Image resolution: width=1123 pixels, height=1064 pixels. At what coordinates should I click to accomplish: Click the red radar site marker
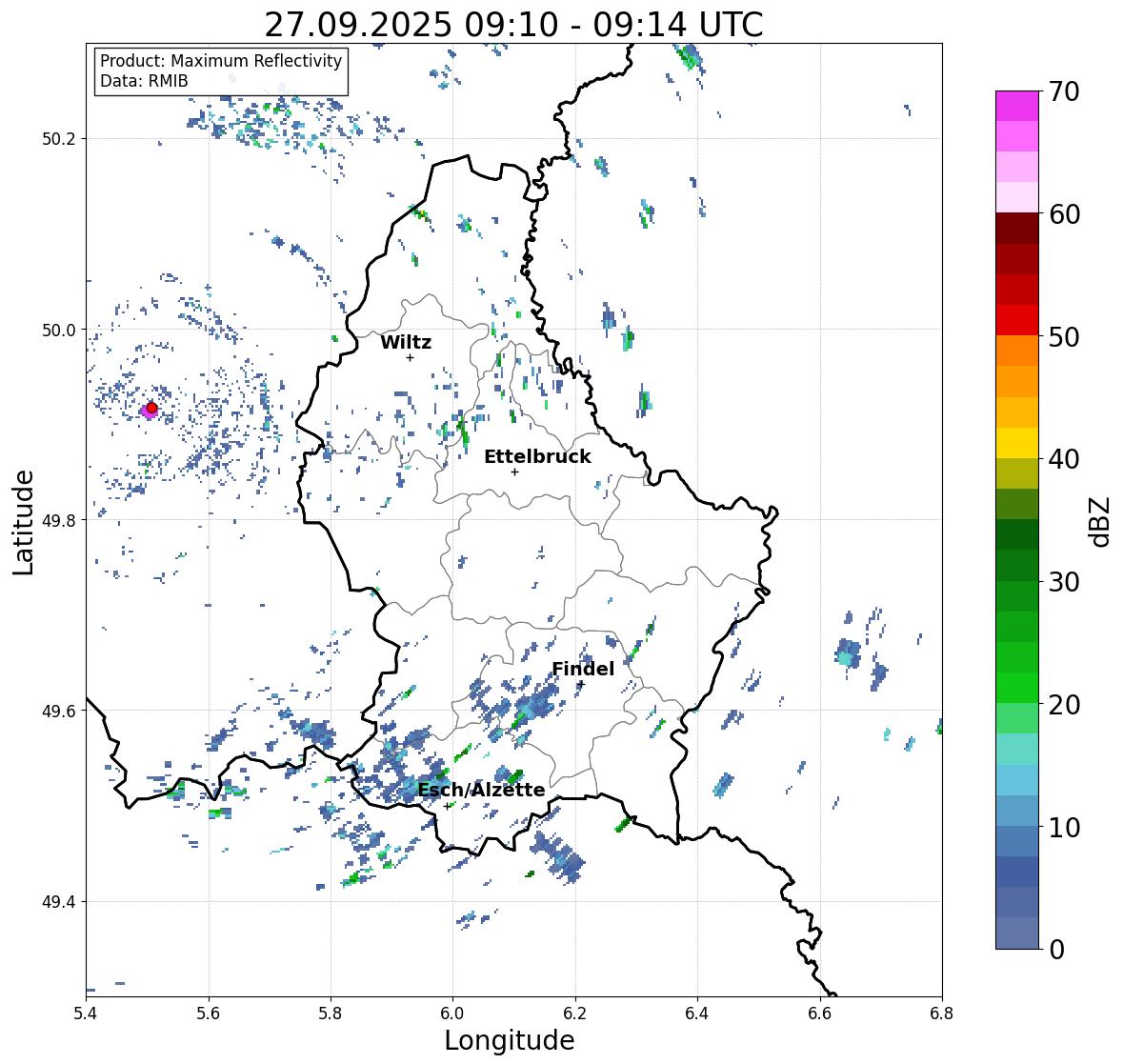tap(151, 408)
